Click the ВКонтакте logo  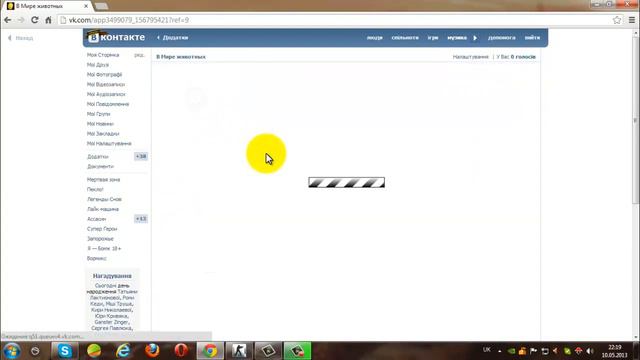116,37
